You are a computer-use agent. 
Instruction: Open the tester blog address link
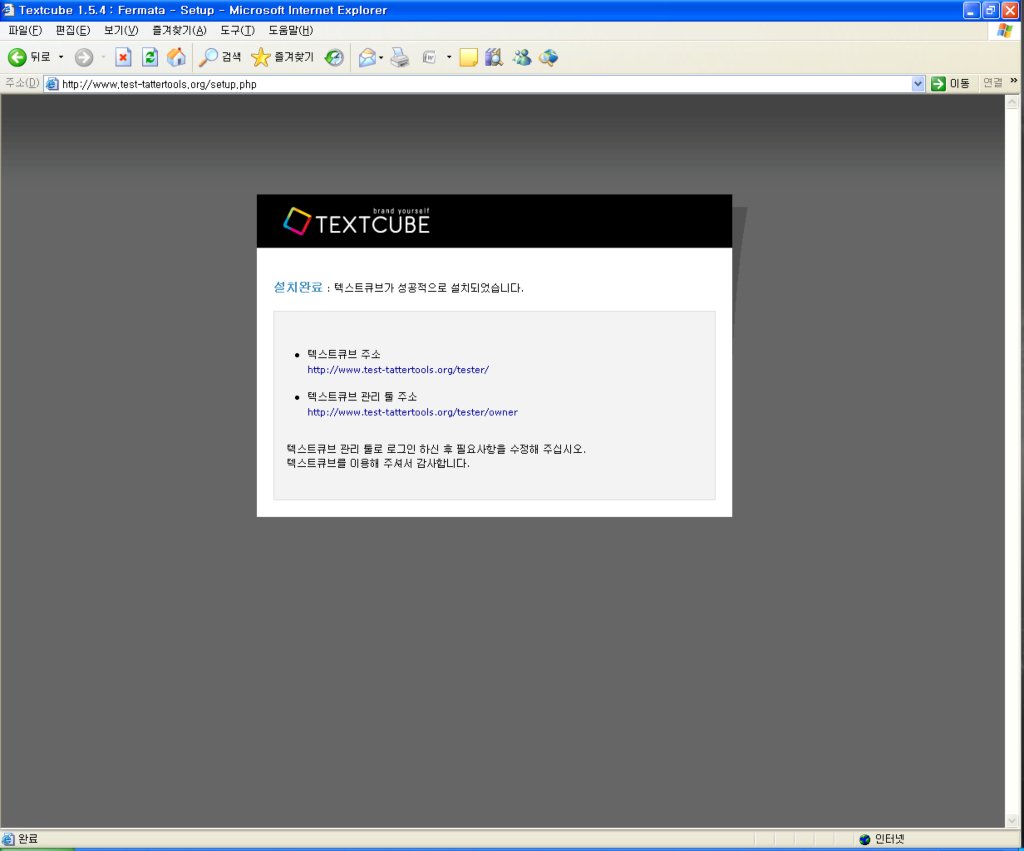(x=398, y=370)
